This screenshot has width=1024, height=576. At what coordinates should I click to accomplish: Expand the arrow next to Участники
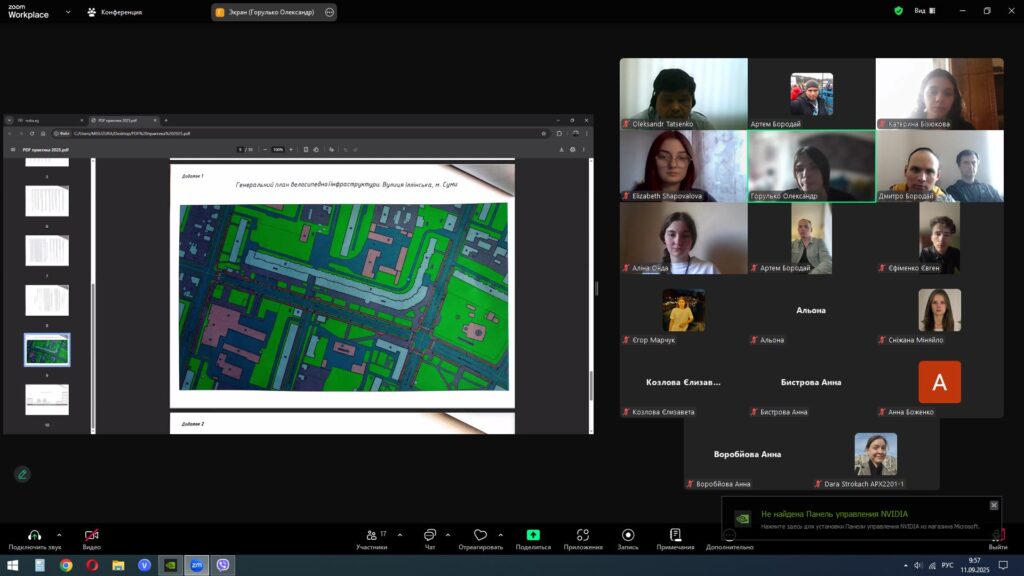pos(400,535)
